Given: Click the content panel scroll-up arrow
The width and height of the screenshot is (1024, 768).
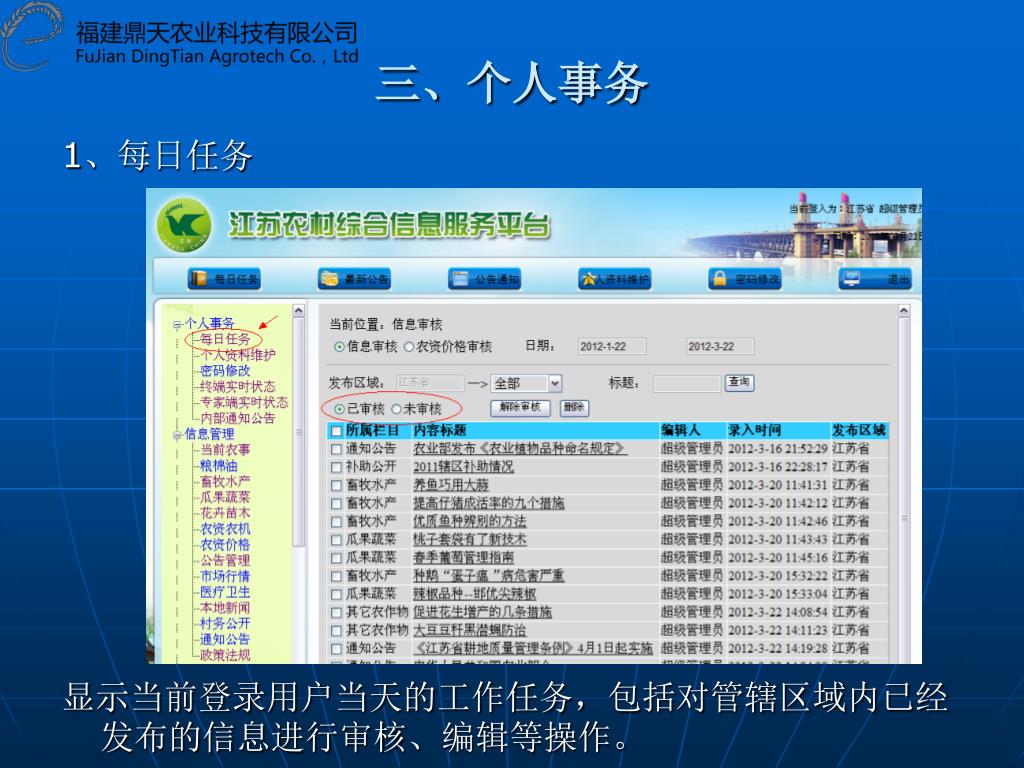Looking at the screenshot, I should 904,311.
